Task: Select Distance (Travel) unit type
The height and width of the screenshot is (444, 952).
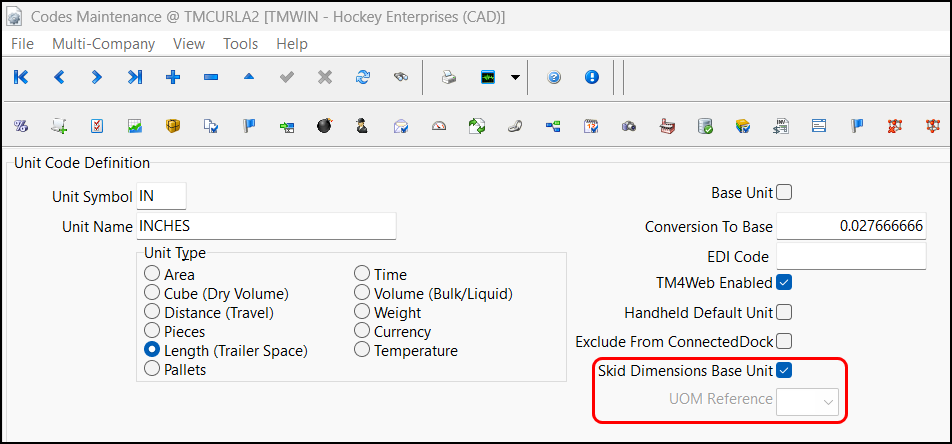Action: [152, 312]
